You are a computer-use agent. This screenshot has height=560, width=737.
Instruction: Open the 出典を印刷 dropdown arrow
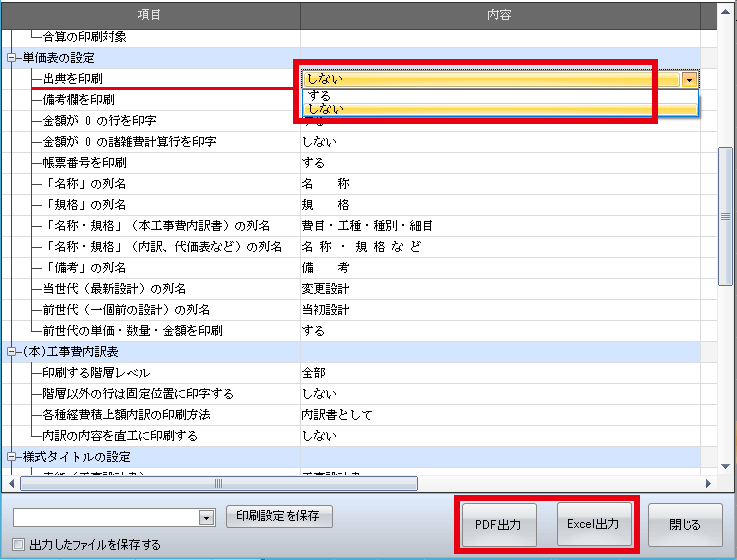coord(689,79)
